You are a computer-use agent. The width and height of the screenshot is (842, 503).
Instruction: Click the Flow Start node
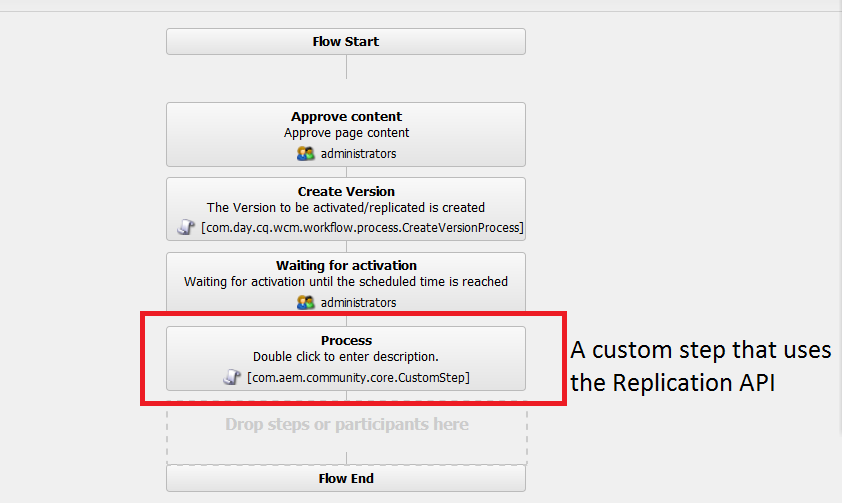[345, 42]
